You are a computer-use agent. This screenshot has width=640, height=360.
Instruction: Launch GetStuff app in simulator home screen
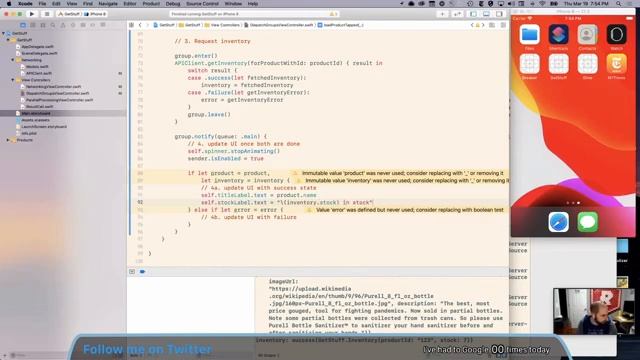558,64
